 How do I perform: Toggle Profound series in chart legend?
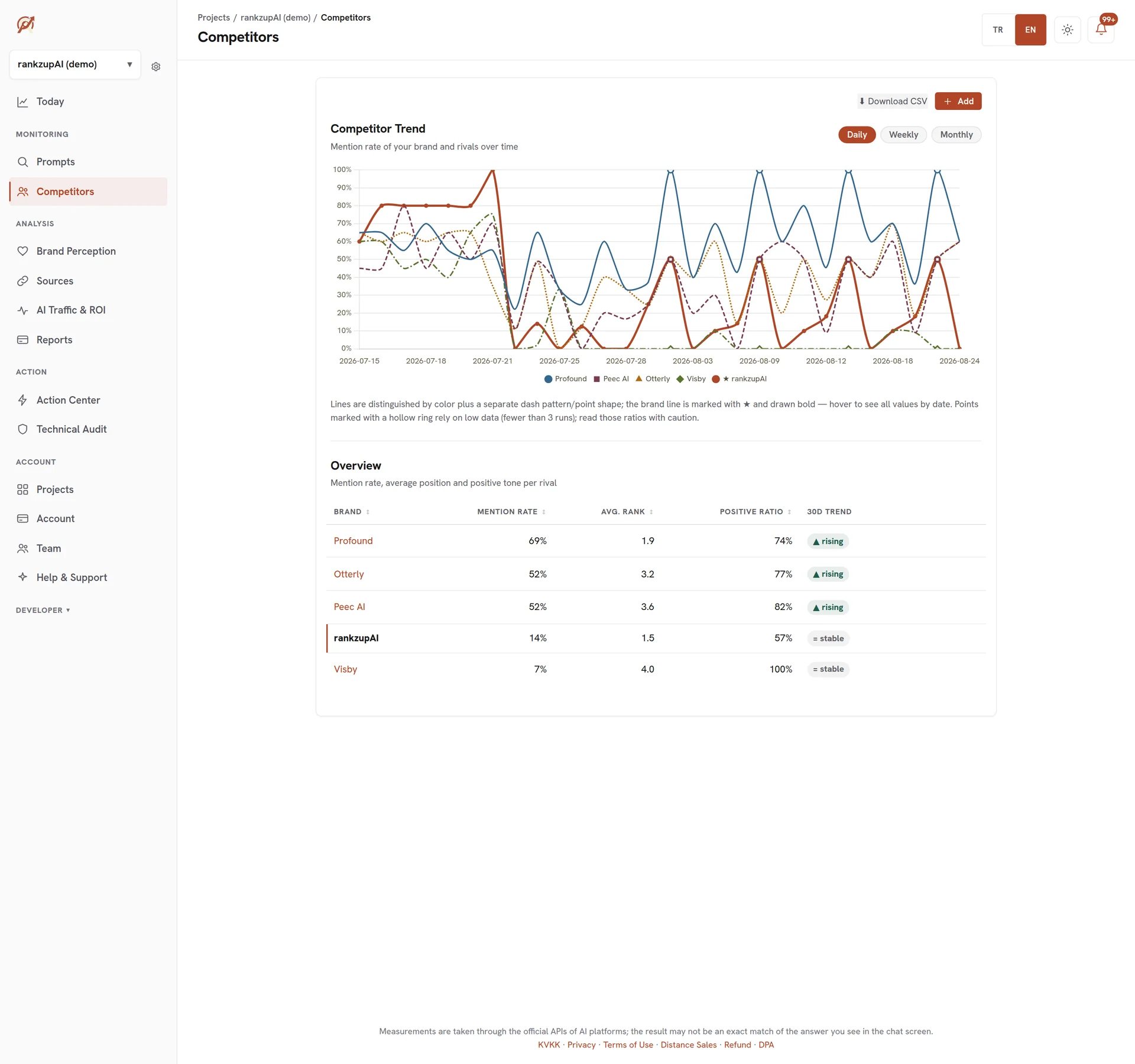pyautogui.click(x=565, y=379)
